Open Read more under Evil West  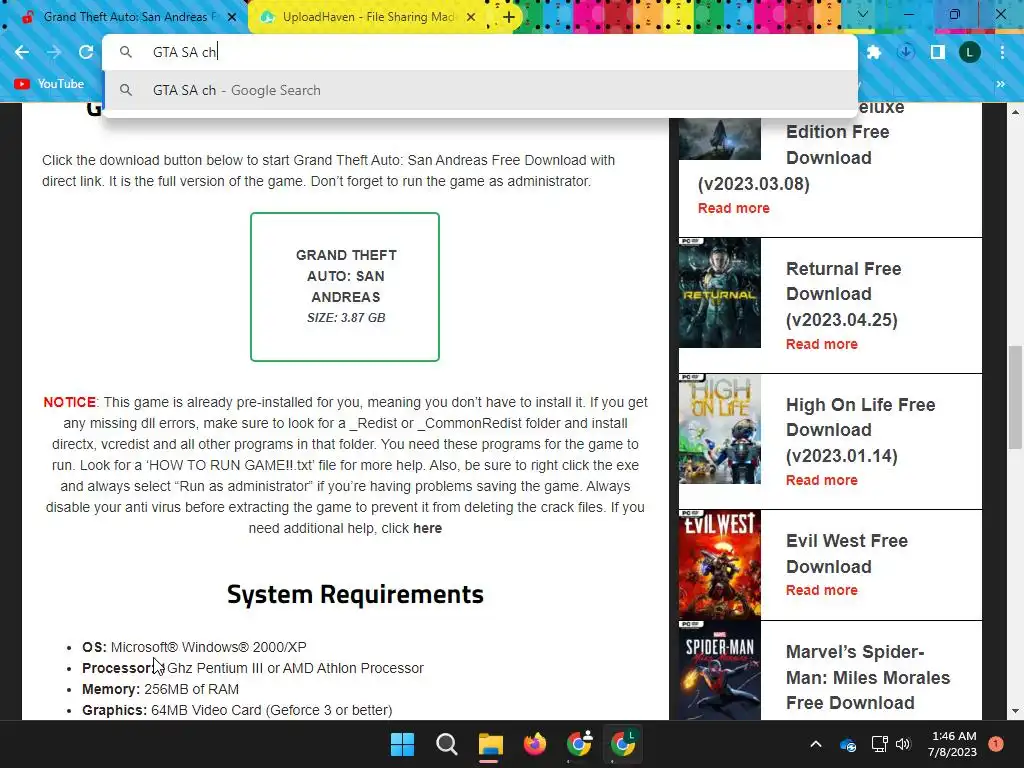(x=822, y=590)
